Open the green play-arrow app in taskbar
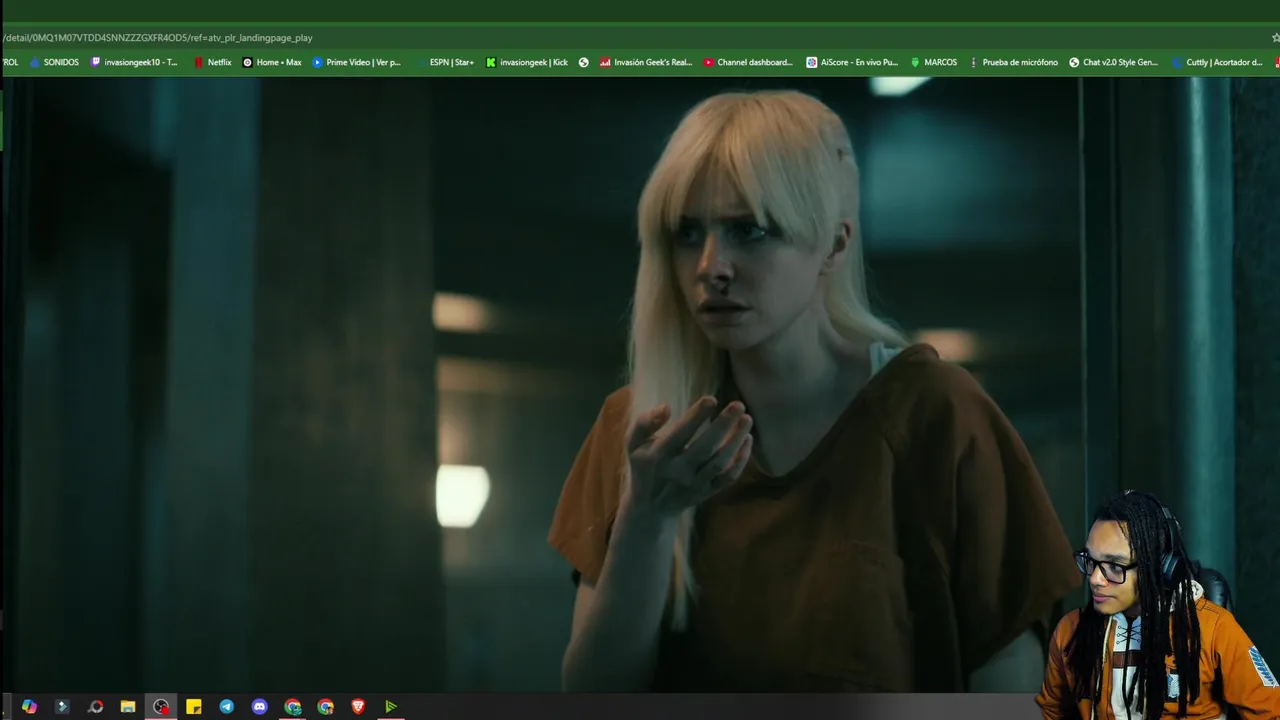 click(391, 707)
